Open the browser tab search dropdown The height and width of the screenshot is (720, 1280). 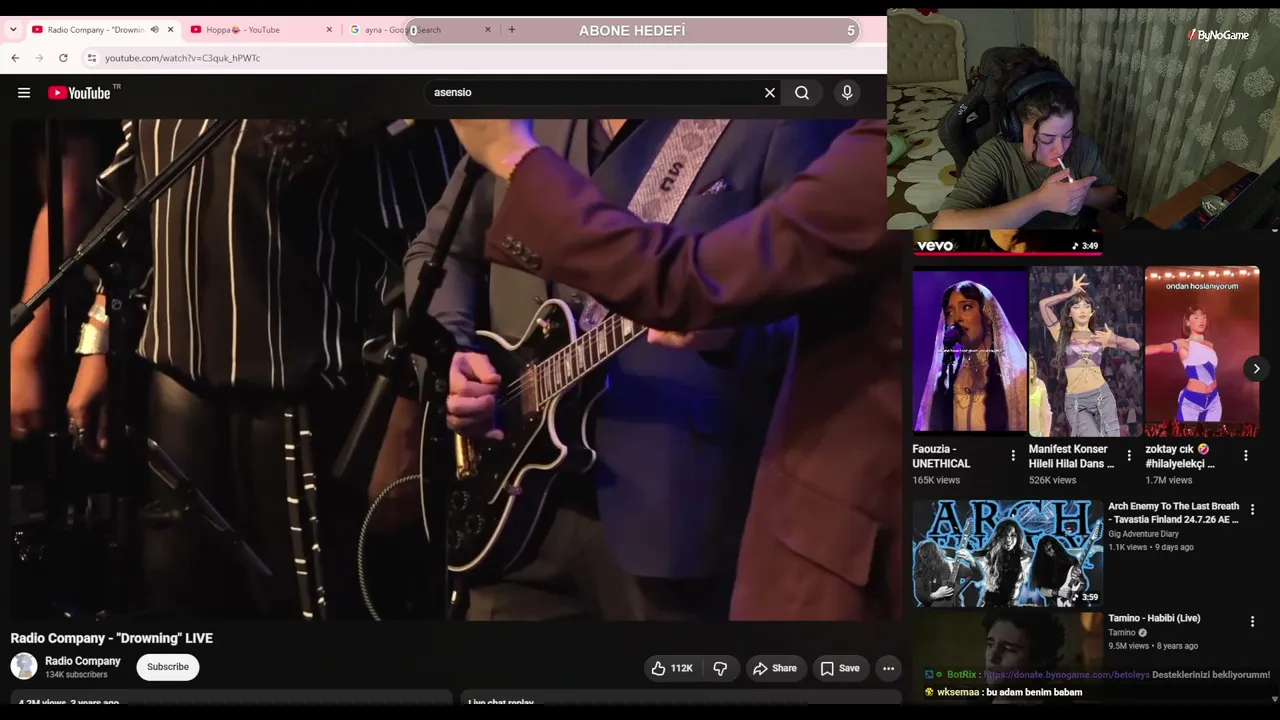pos(13,30)
